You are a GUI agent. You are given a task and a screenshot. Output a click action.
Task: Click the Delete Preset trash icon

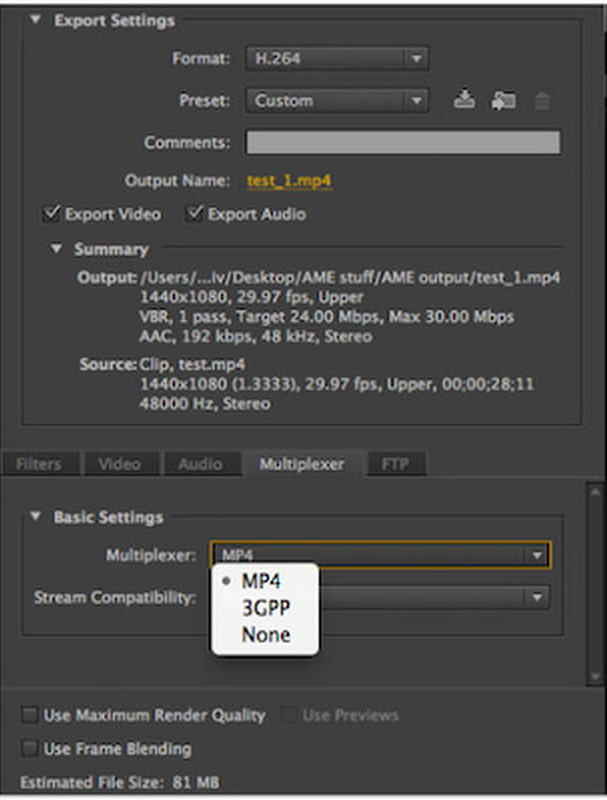541,101
